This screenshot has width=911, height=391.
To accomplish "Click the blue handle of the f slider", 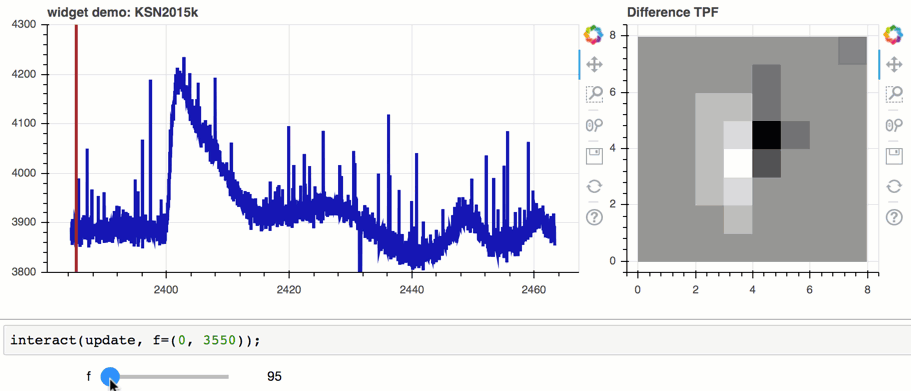I will click(110, 376).
